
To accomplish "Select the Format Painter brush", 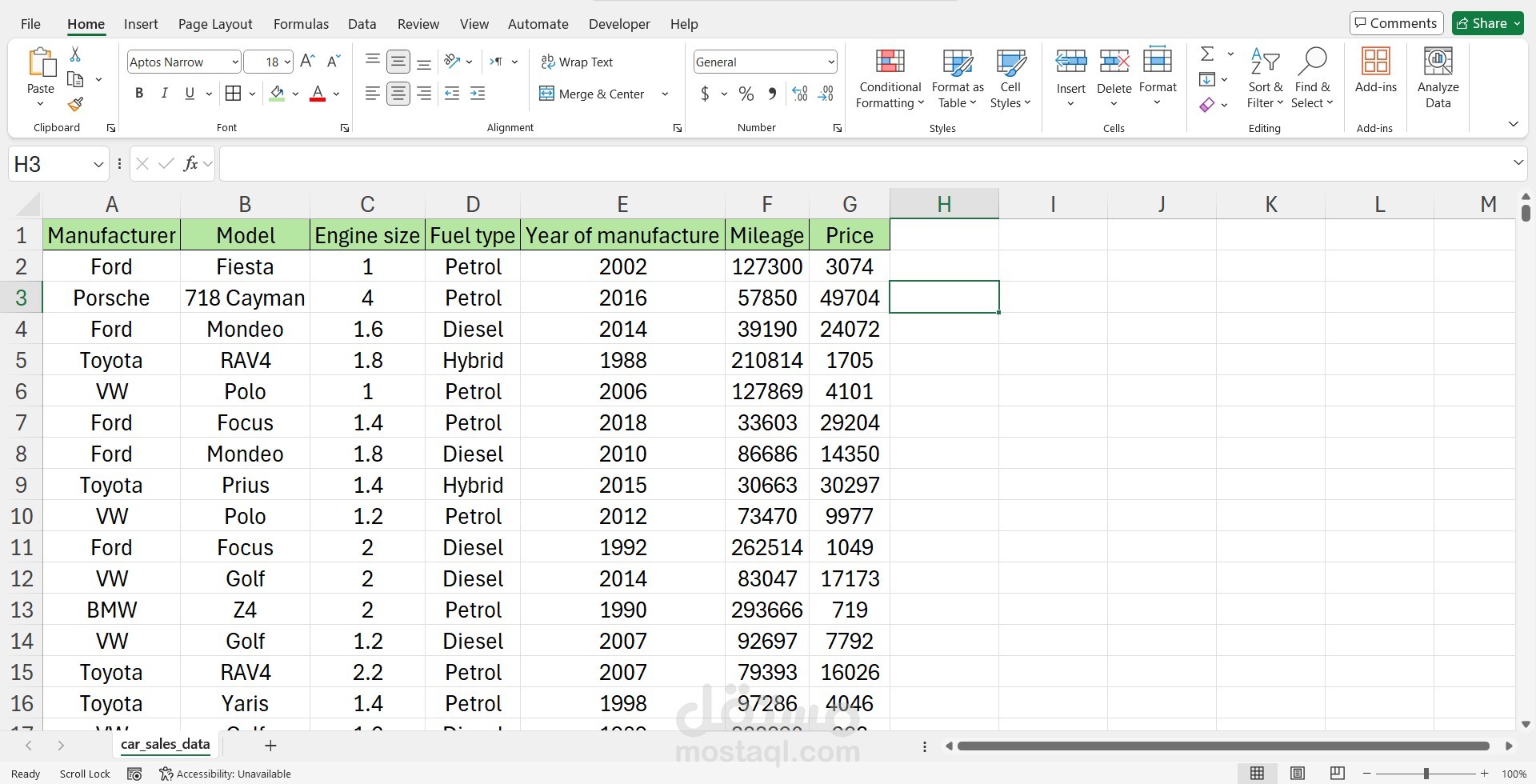I will tap(75, 104).
